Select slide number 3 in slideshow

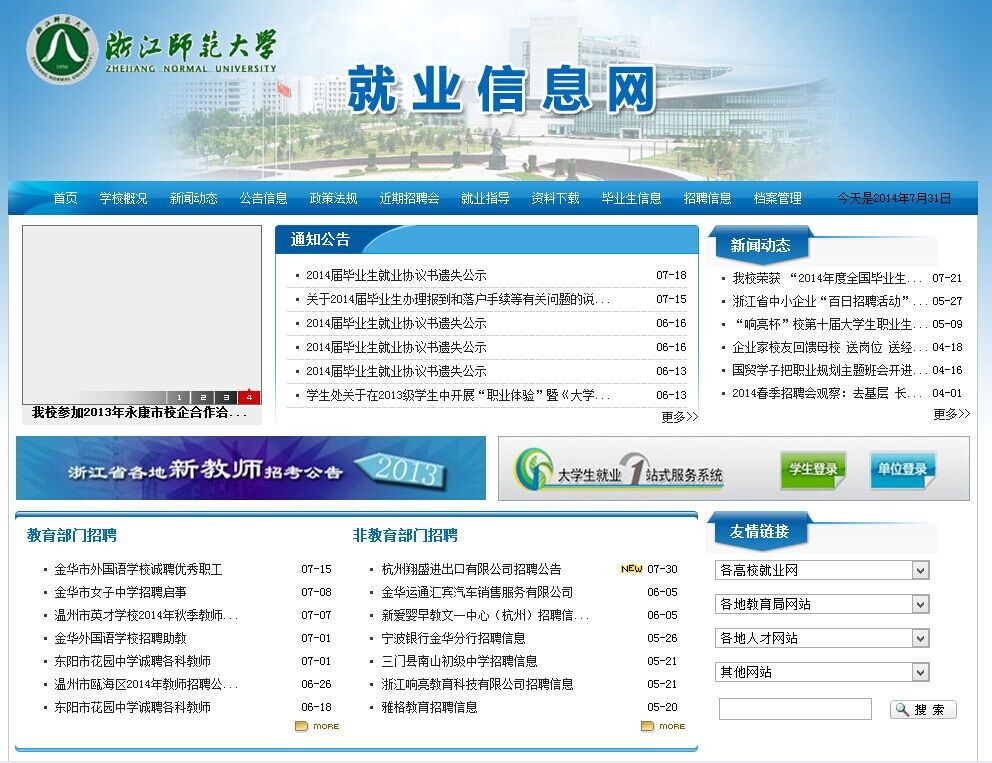tap(226, 397)
